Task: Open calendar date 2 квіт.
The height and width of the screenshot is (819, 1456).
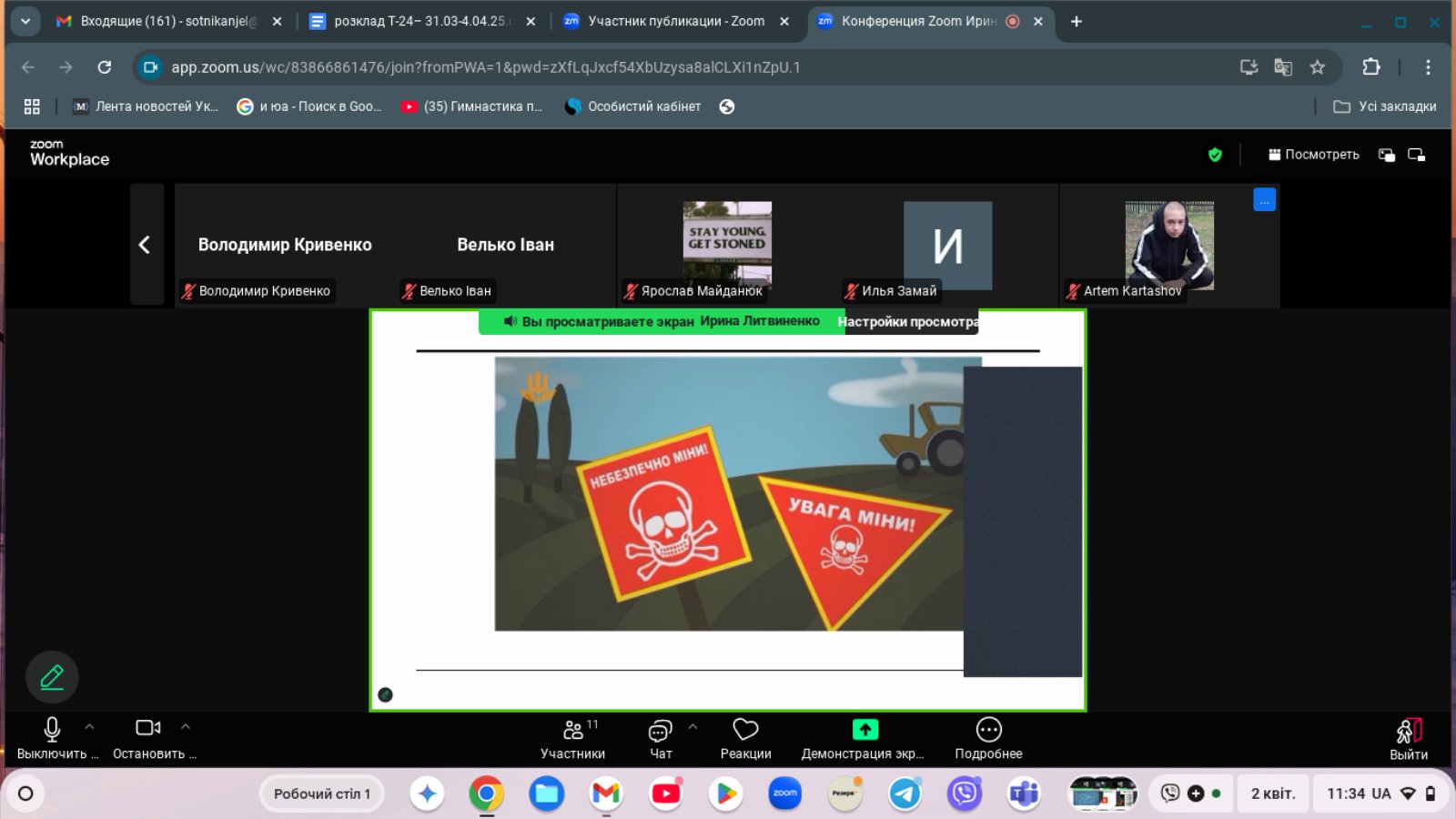Action: coord(1272,794)
